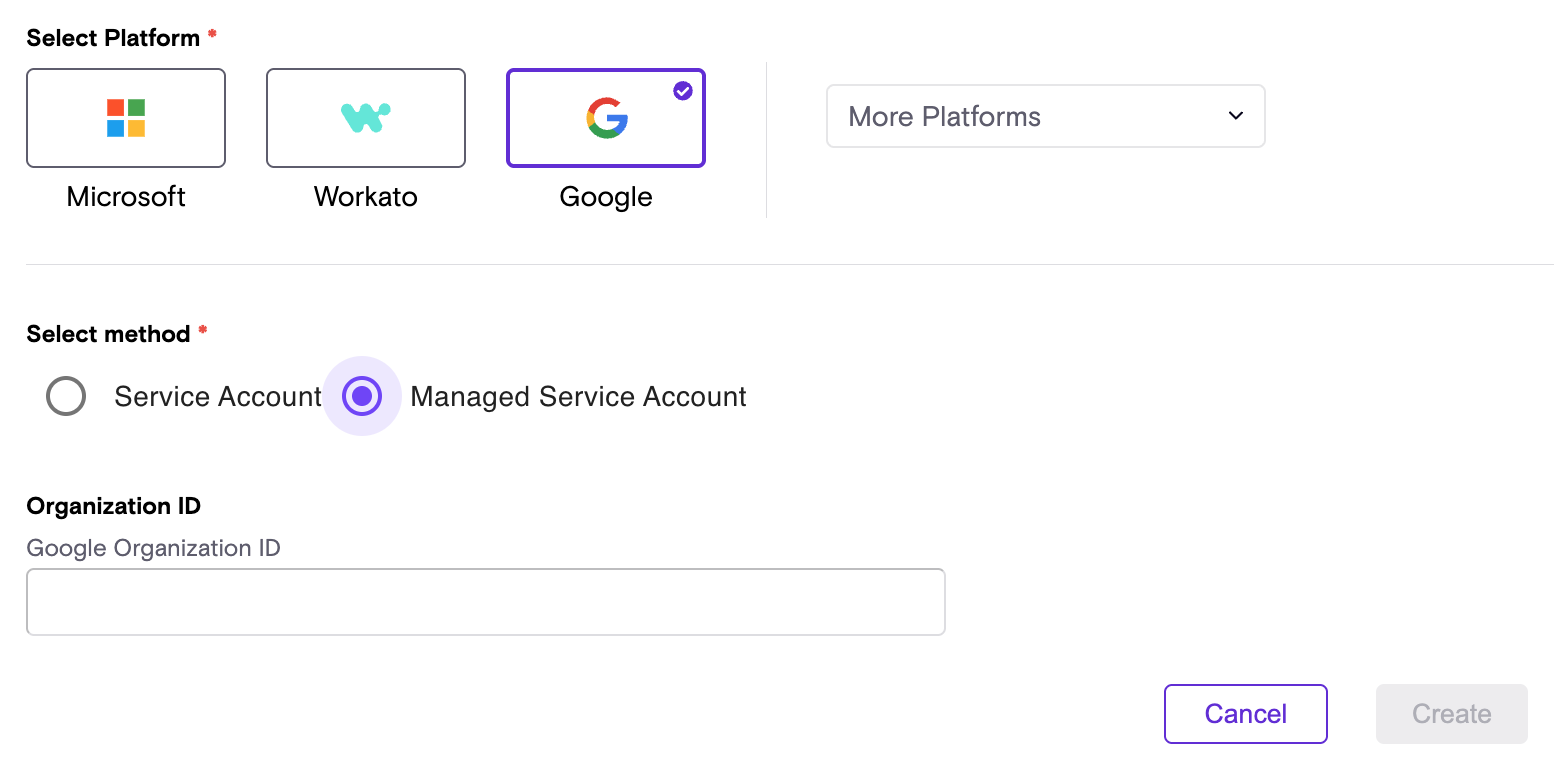Click the Create button
1554x764 pixels.
pyautogui.click(x=1451, y=714)
